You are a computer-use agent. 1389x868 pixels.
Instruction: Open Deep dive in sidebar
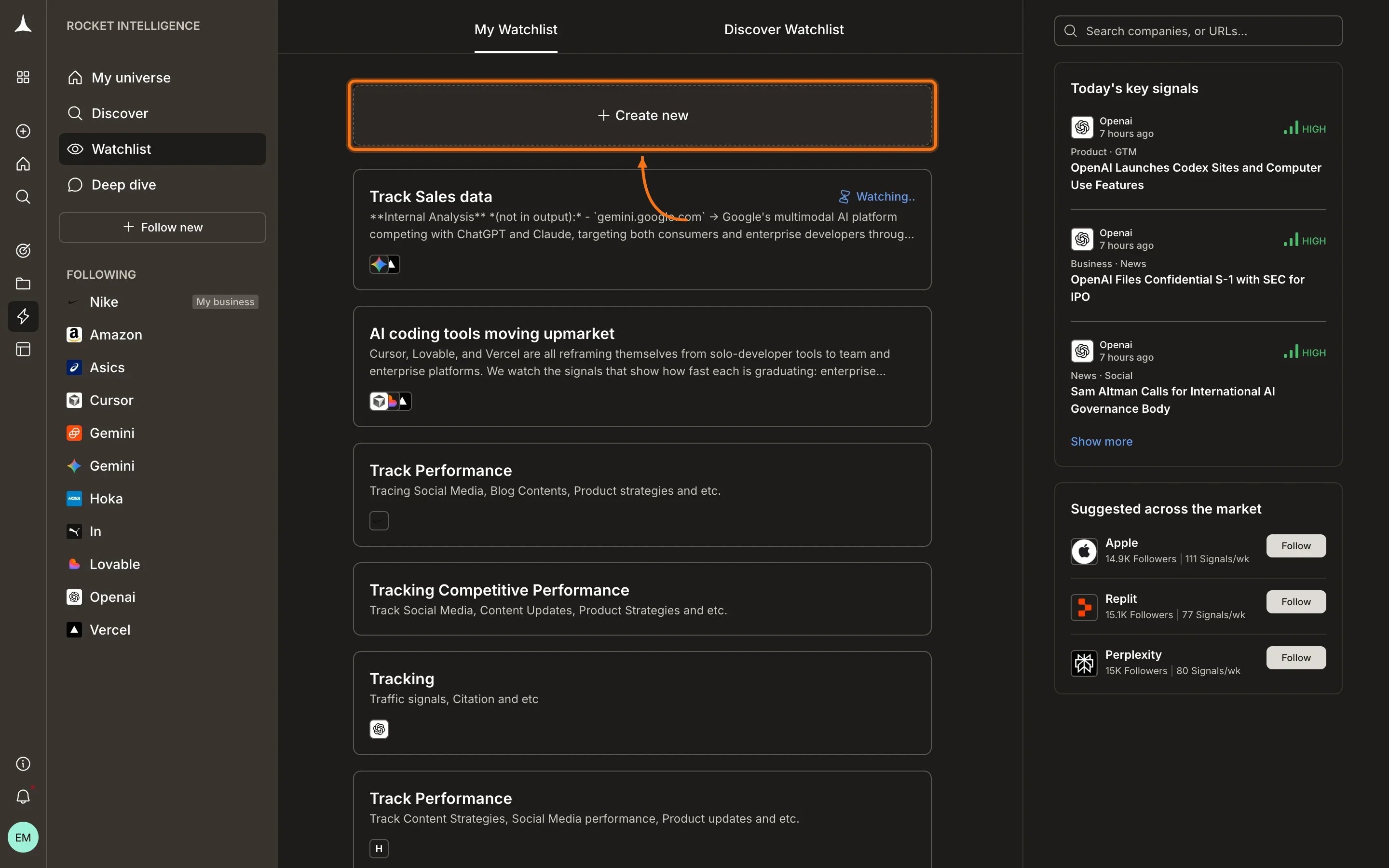pyautogui.click(x=162, y=185)
